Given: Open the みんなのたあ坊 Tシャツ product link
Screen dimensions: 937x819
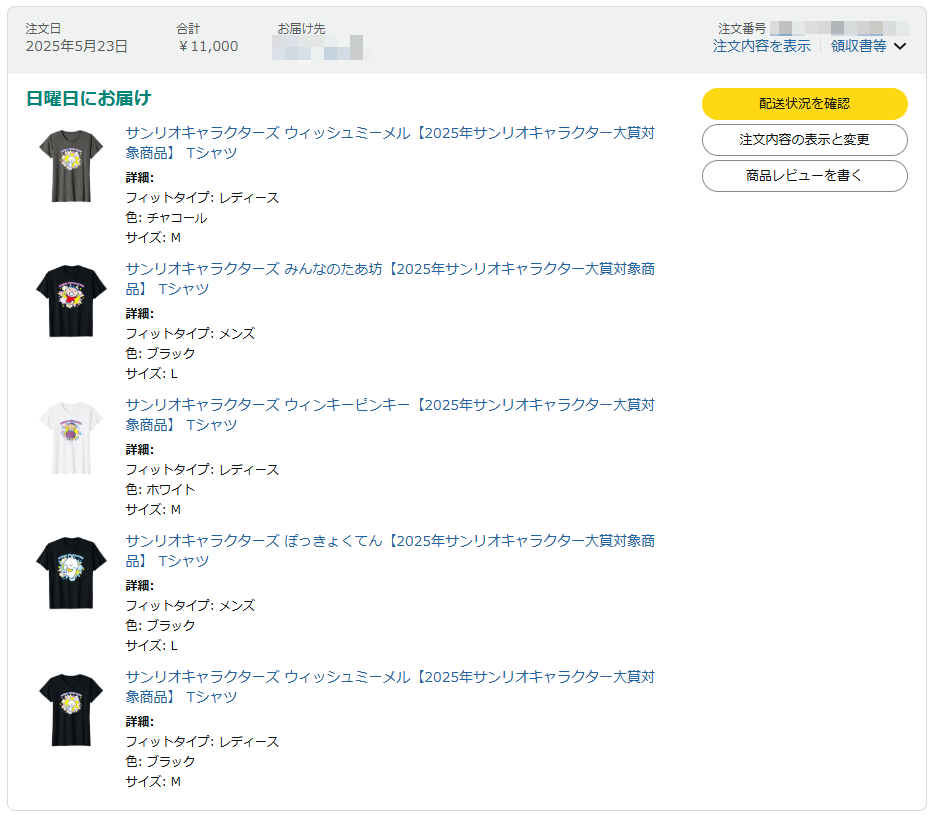Looking at the screenshot, I should click(390, 279).
